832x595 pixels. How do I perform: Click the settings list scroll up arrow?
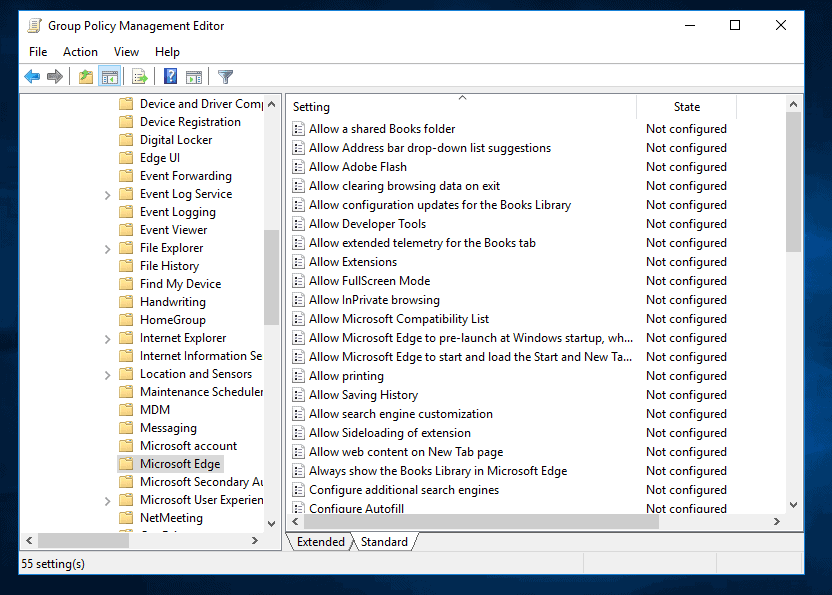(793, 104)
